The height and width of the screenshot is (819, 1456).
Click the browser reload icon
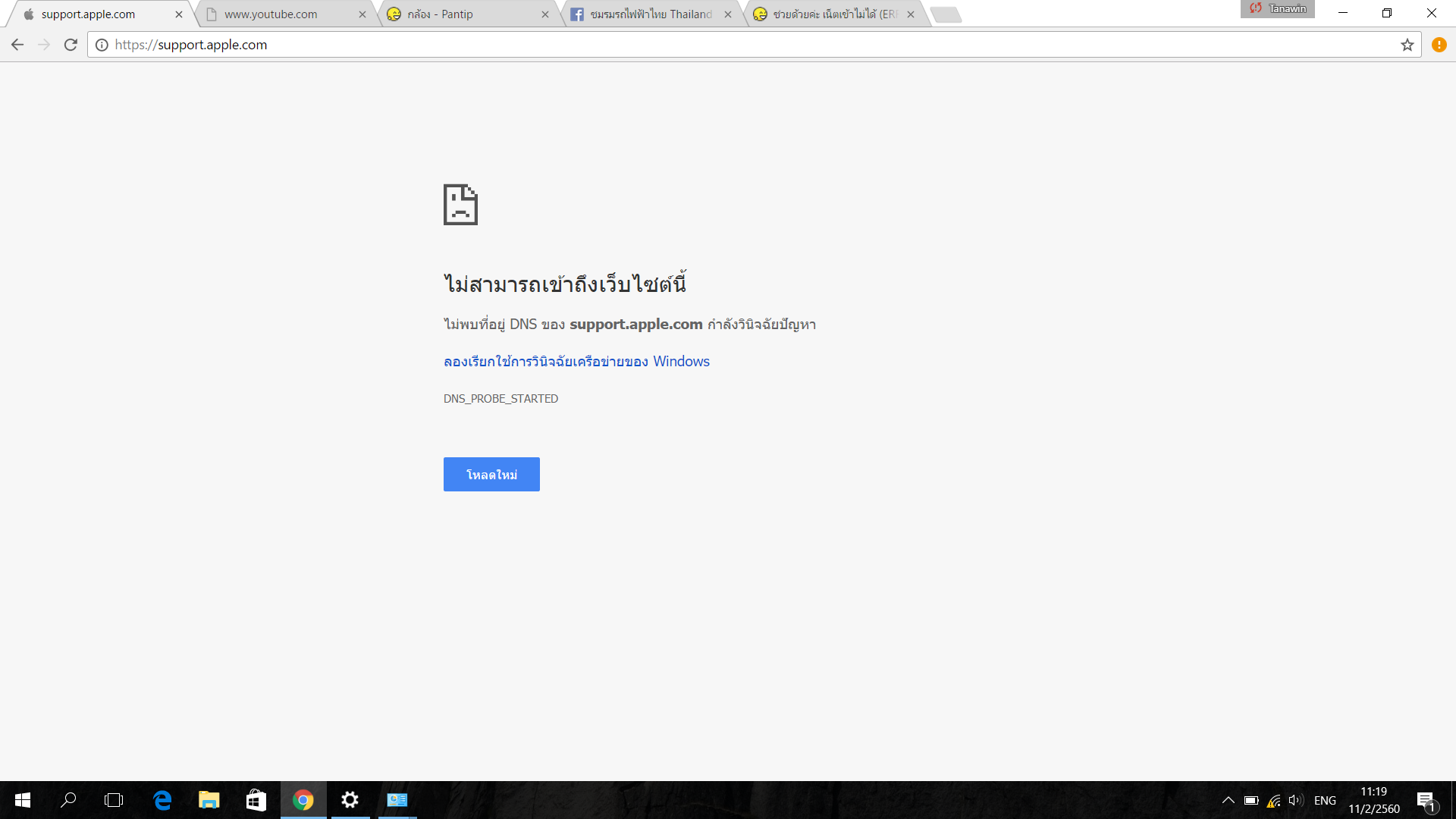[x=71, y=45]
